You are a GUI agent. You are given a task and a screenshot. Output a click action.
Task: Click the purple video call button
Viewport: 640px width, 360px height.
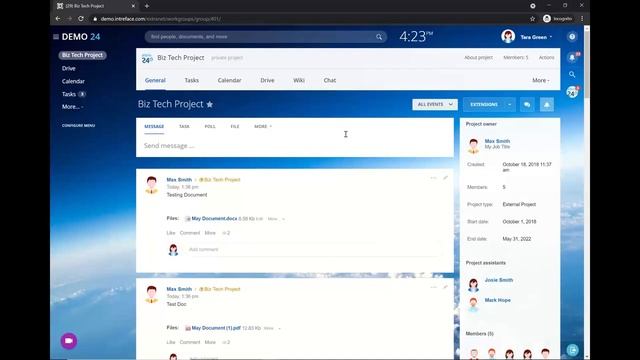click(x=69, y=341)
